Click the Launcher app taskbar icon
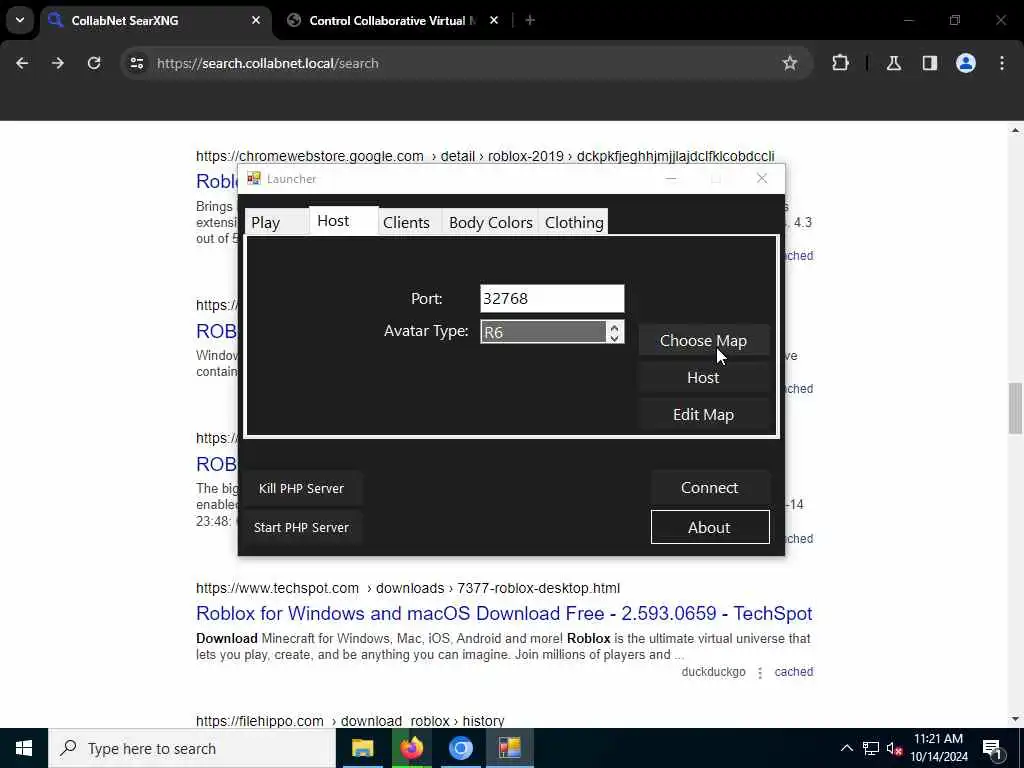 click(x=509, y=748)
